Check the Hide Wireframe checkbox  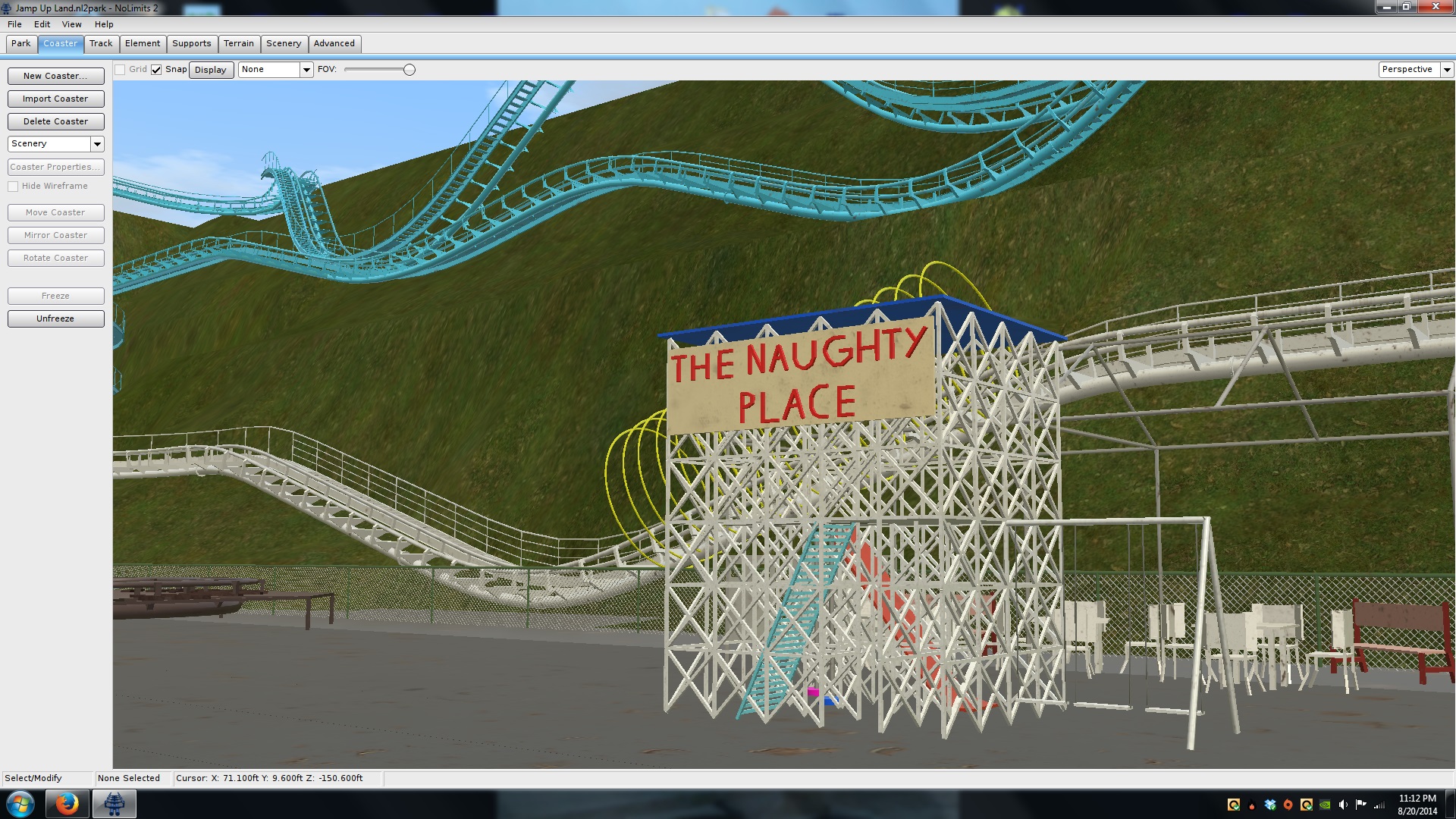[13, 187]
